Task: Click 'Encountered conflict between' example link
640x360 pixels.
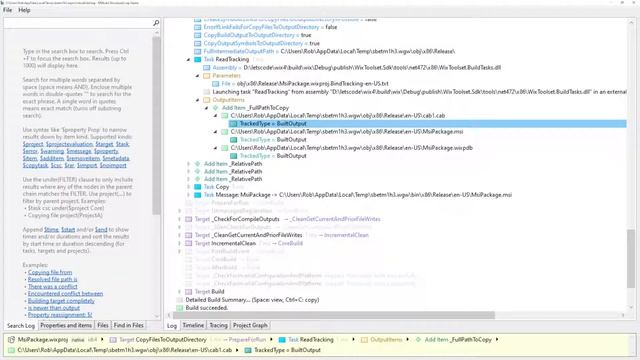Action: coord(65,293)
